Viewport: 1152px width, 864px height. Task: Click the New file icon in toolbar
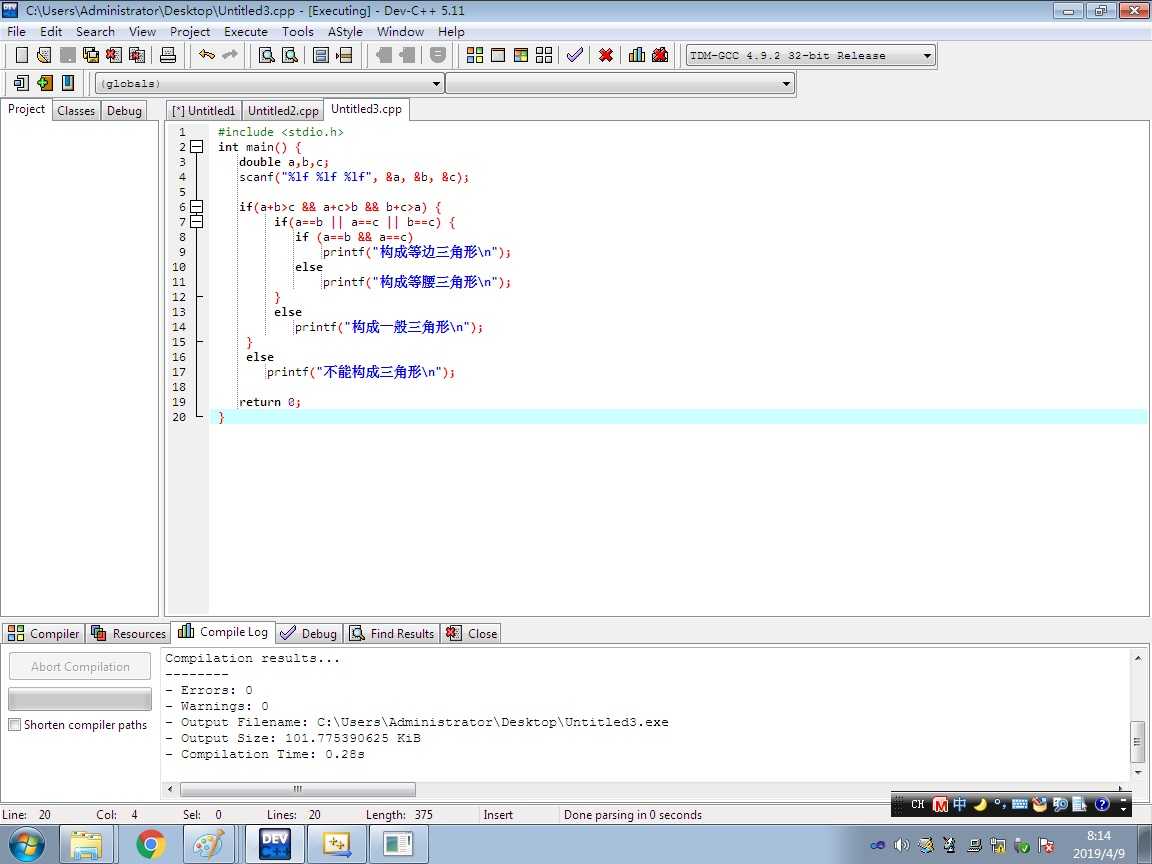22,55
